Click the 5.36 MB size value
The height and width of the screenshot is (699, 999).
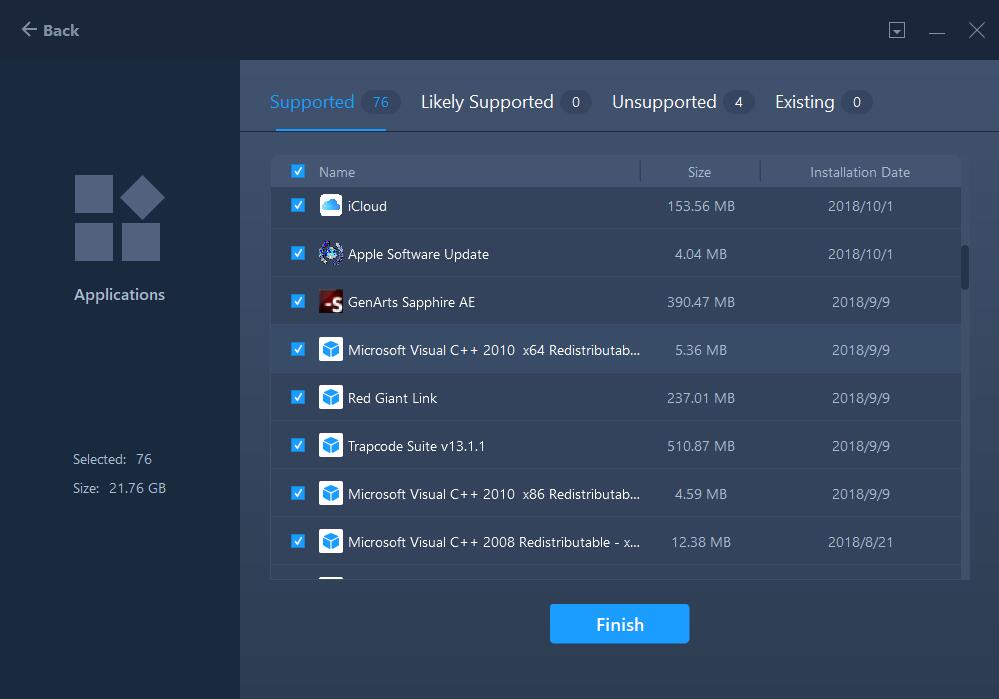pyautogui.click(x=701, y=350)
